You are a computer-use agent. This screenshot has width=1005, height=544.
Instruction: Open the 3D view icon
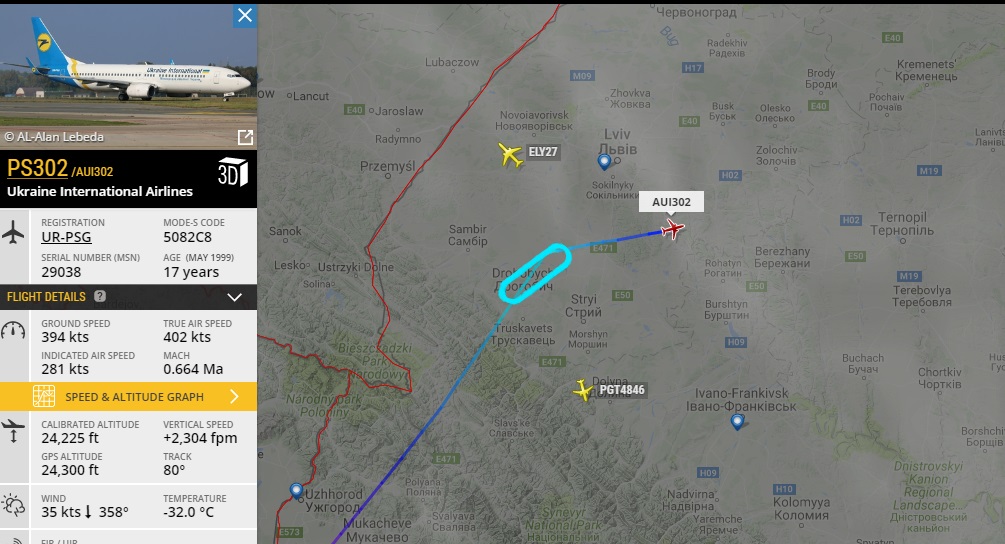233,172
